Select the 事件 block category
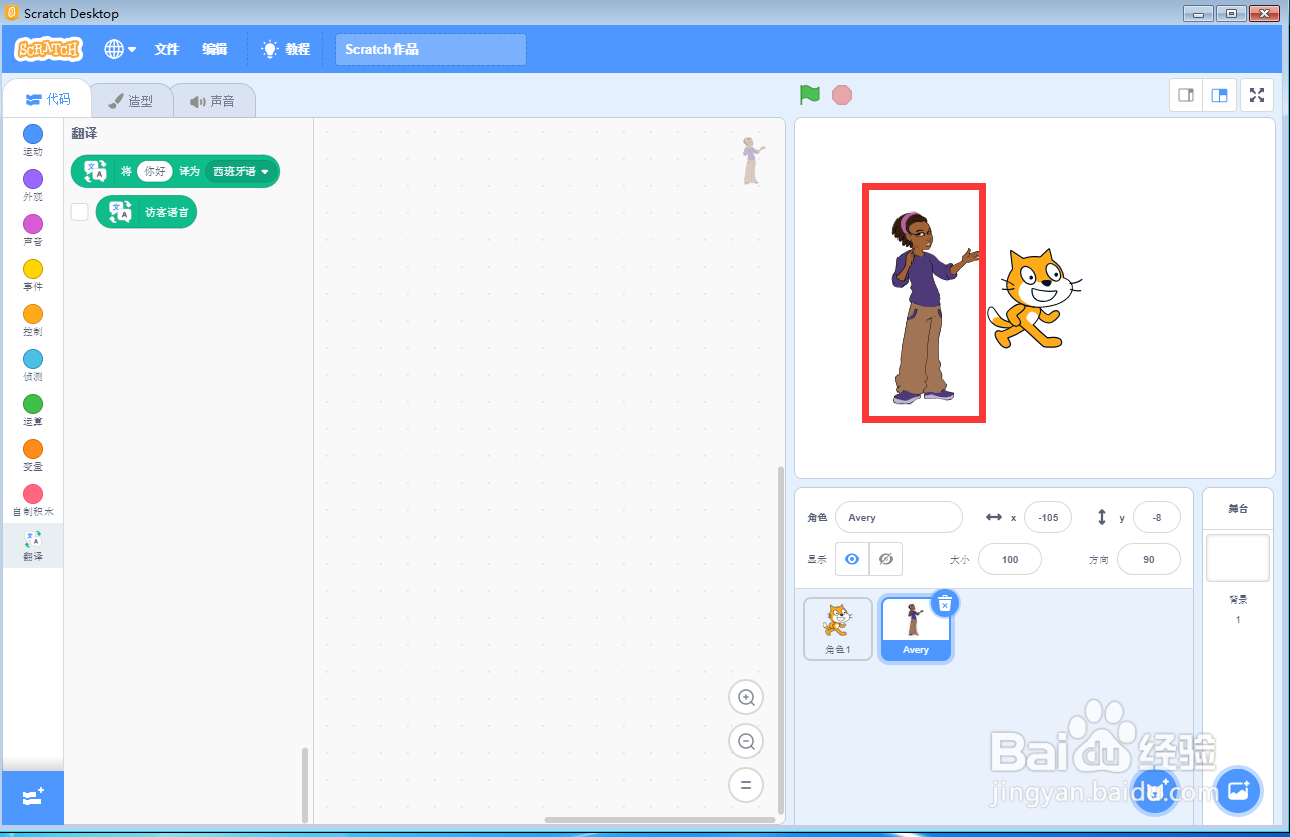Viewport: 1290px width, 837px height. (x=33, y=276)
